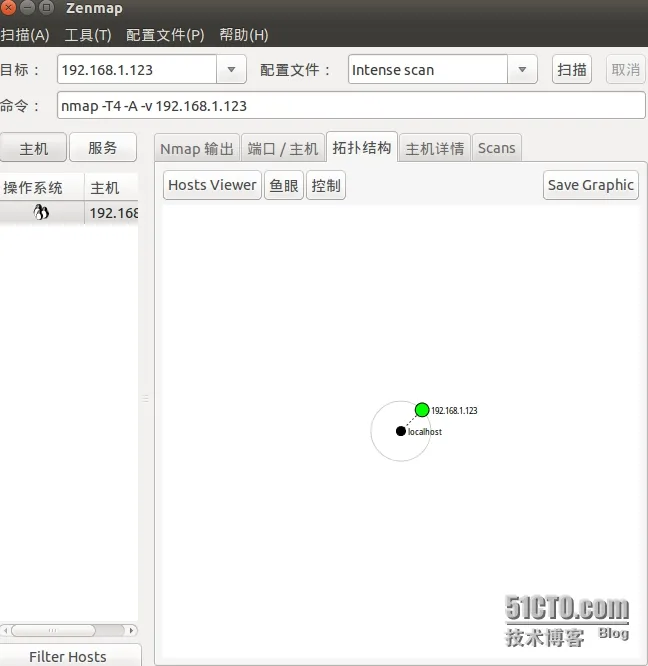The width and height of the screenshot is (648, 666).
Task: Maximize the Zenmap window
Action: click(46, 7)
